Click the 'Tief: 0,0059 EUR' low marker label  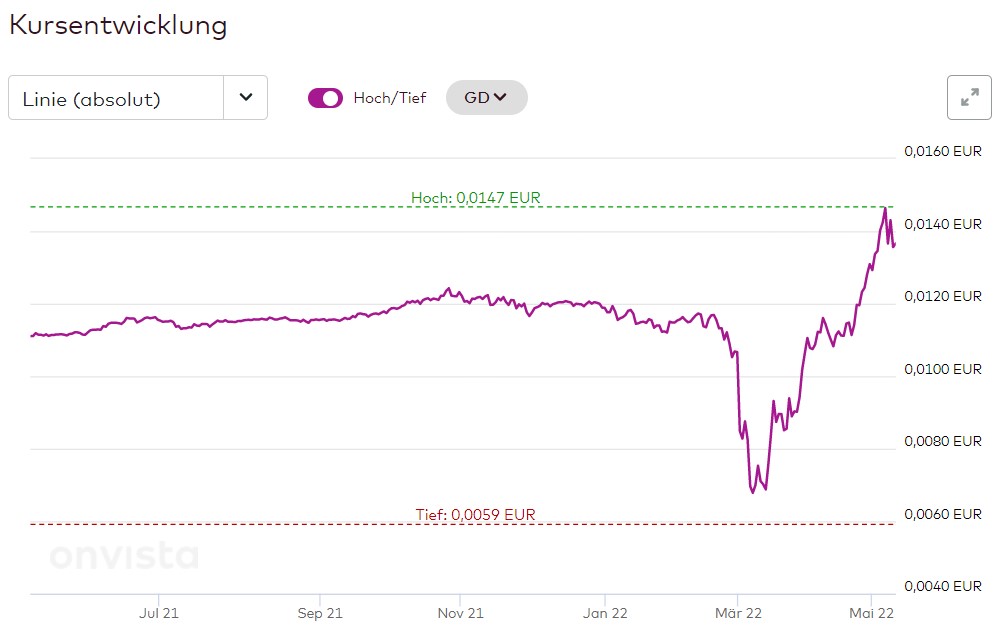(475, 515)
